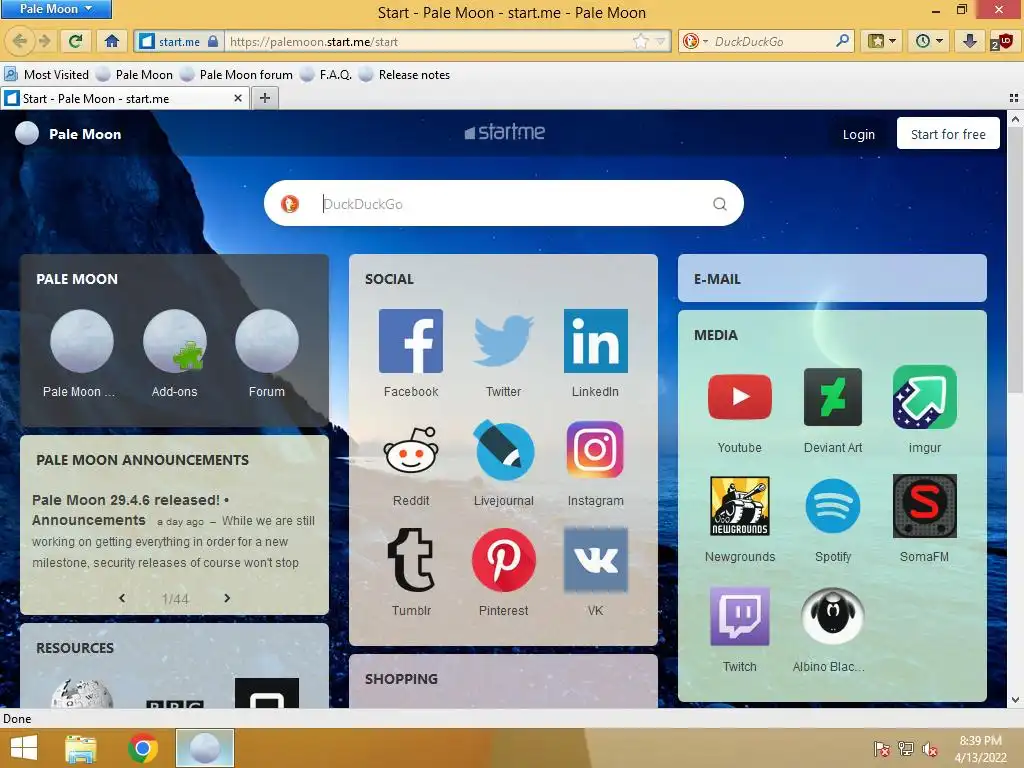Click the magnifier in the start.me search box
Viewport: 1024px width, 768px height.
click(x=720, y=204)
